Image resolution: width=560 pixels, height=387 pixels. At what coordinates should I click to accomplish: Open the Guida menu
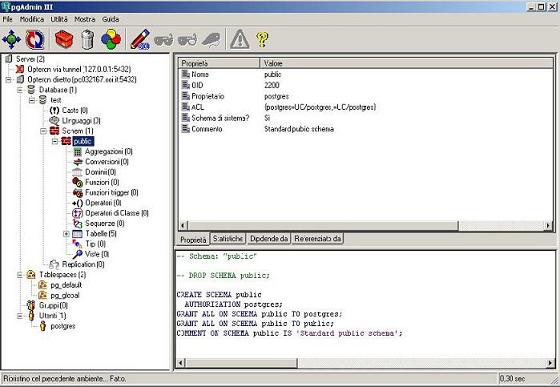[110, 19]
